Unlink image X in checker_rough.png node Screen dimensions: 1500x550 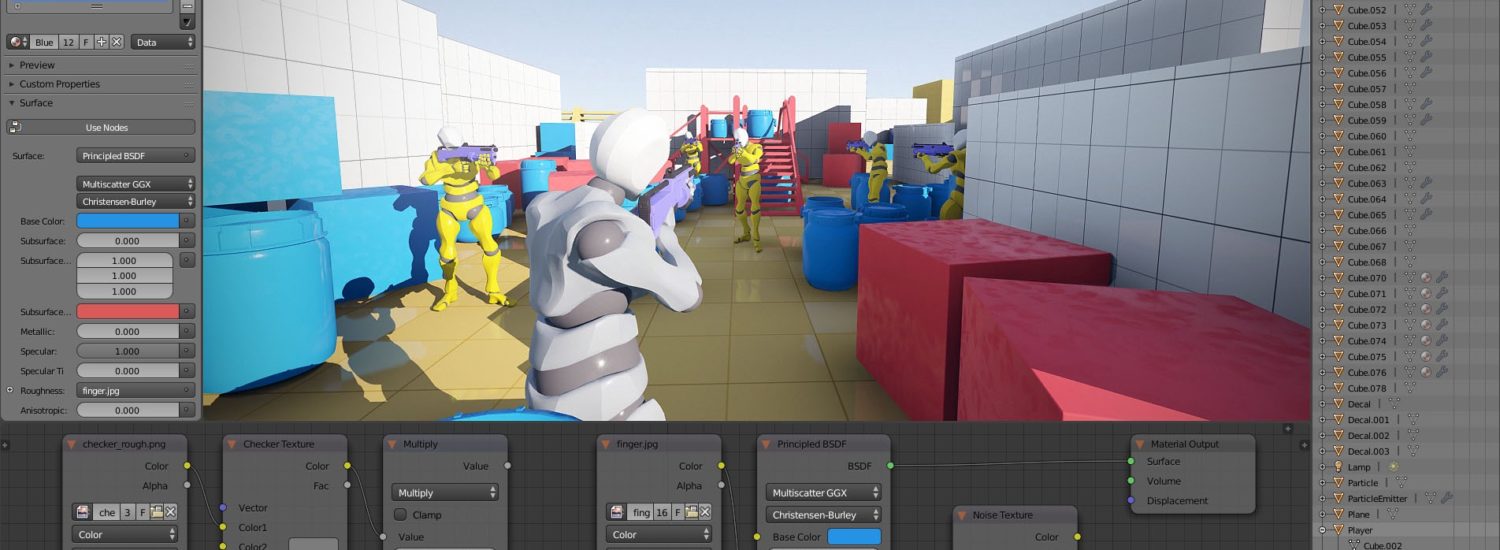point(171,512)
